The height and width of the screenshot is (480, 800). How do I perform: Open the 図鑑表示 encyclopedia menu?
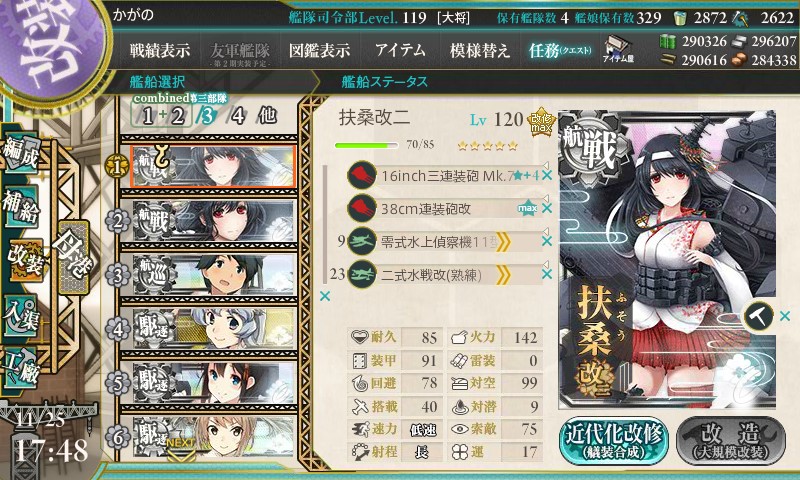click(x=319, y=50)
